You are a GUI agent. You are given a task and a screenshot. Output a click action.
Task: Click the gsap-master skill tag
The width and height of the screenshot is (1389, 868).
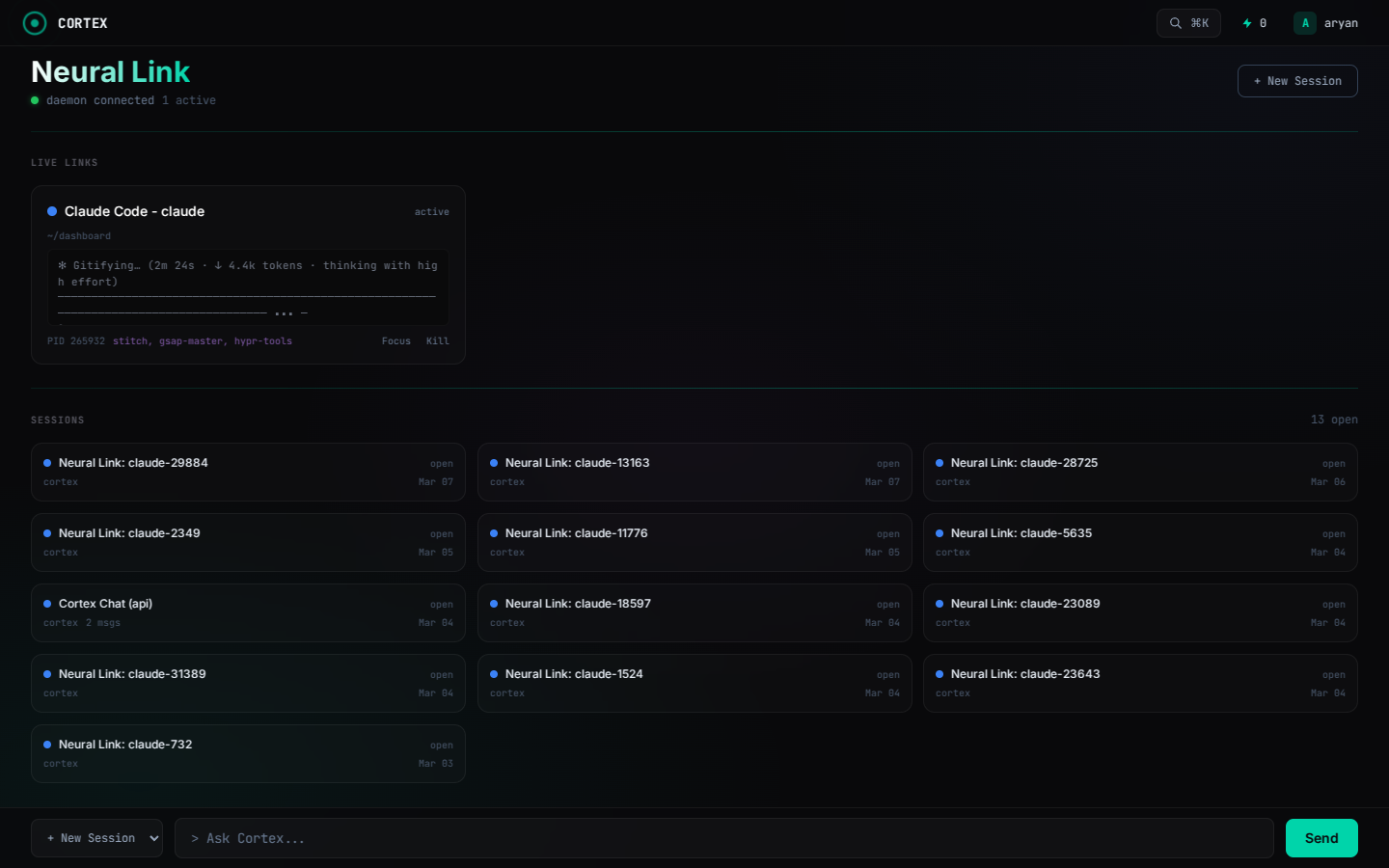coord(193,341)
